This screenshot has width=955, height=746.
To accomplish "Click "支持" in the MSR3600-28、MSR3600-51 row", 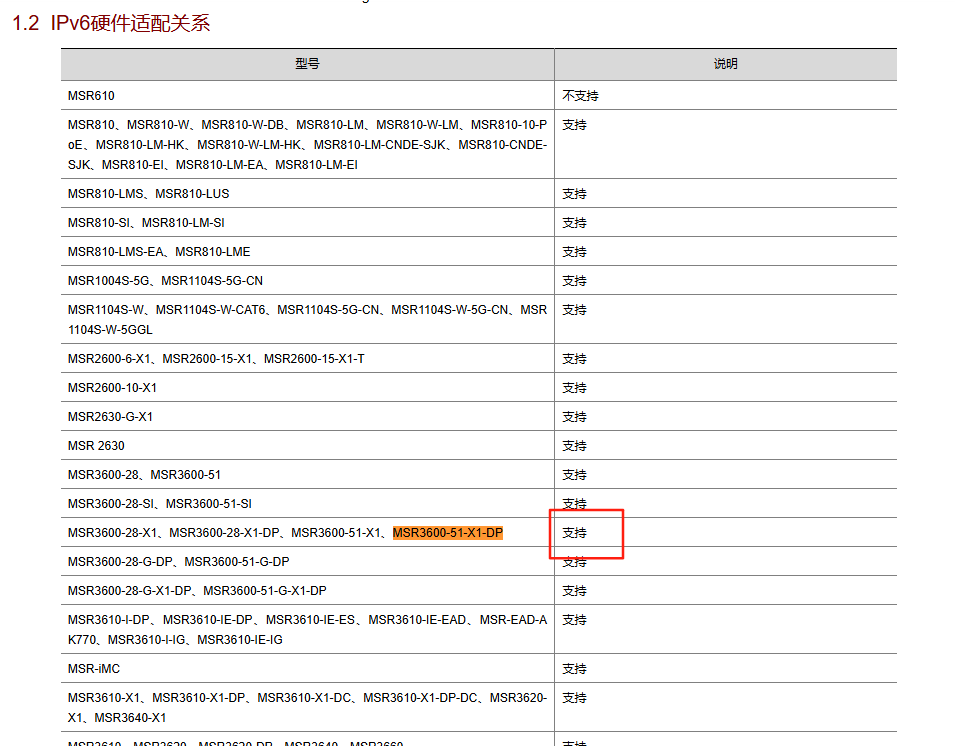I will point(574,474).
